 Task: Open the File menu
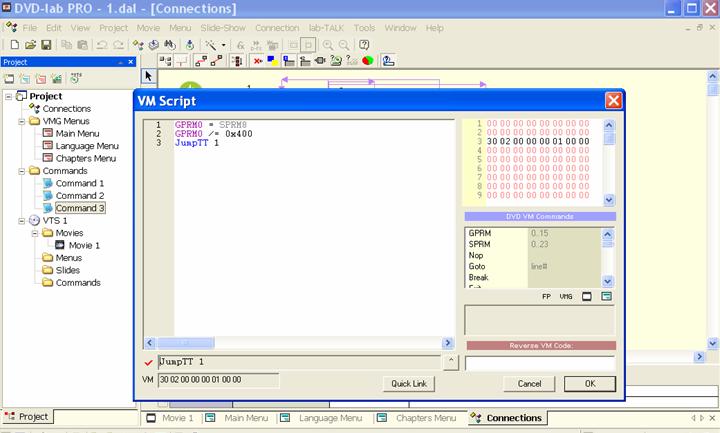point(30,28)
